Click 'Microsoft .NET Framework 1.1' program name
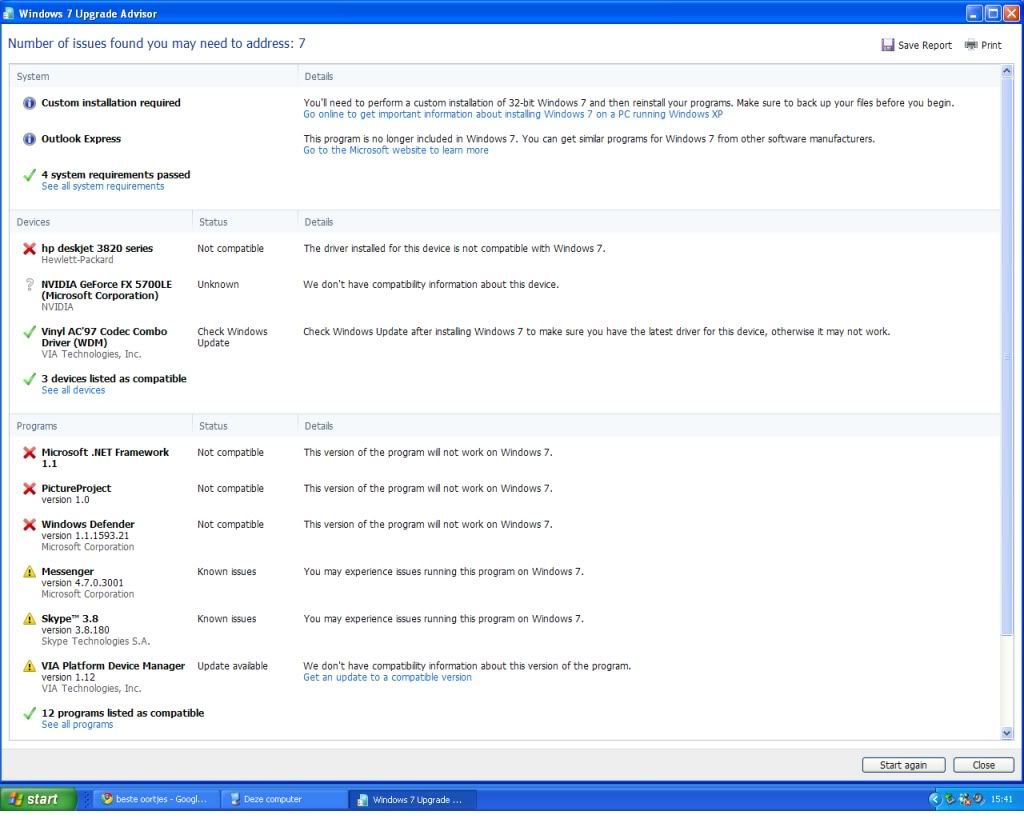Screen dimensions: 1024x819 click(x=105, y=458)
